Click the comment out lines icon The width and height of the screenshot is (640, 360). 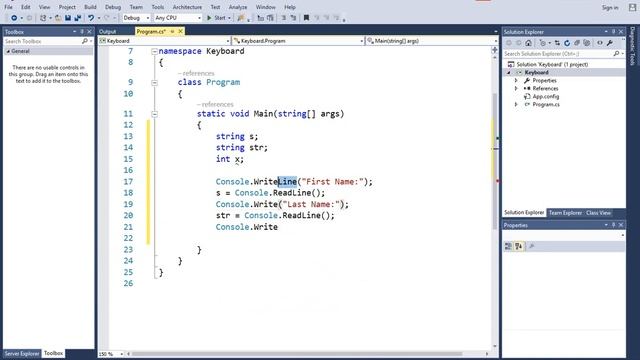tap(283, 18)
